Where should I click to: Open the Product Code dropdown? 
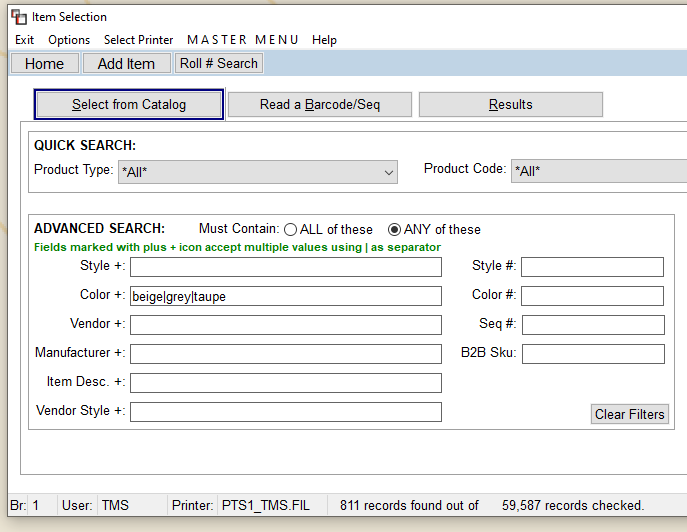[599, 171]
